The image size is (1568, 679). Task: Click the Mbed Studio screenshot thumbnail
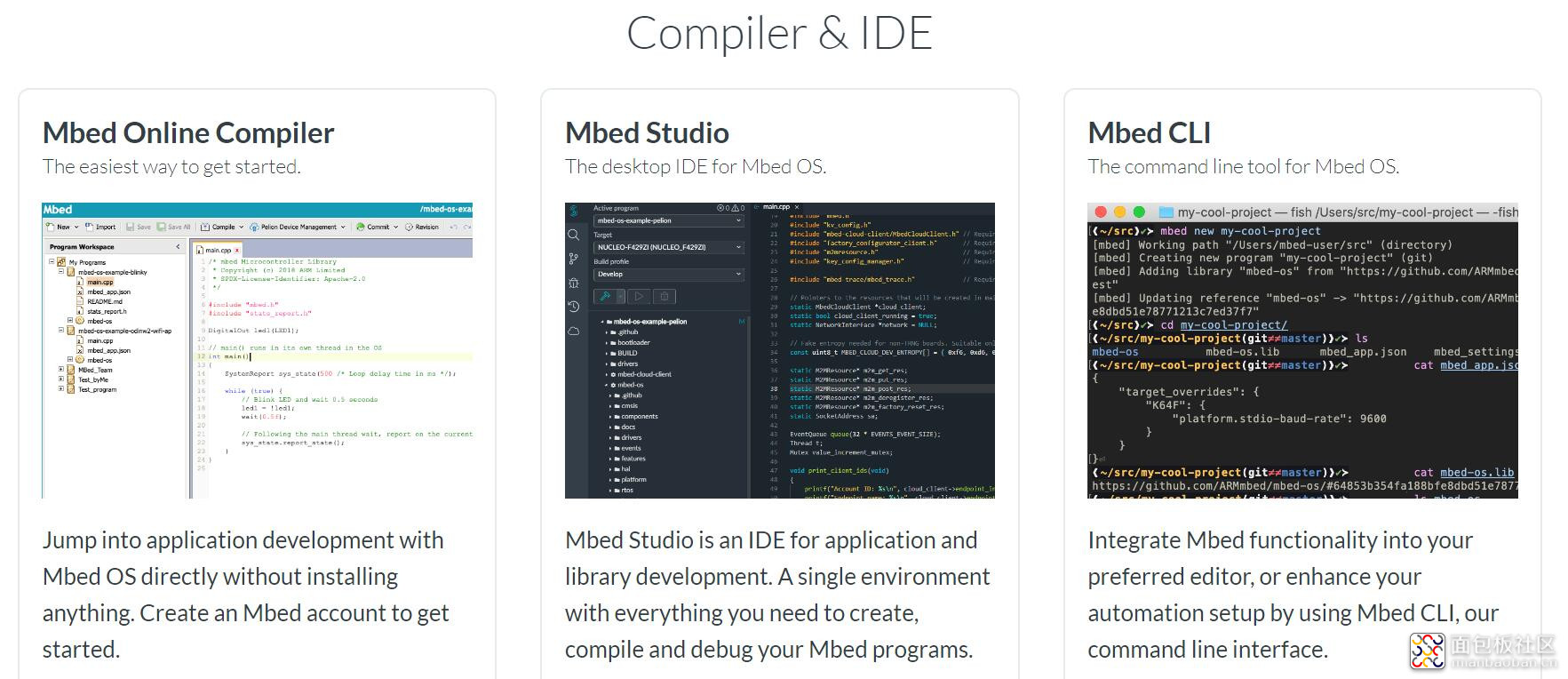pos(780,350)
